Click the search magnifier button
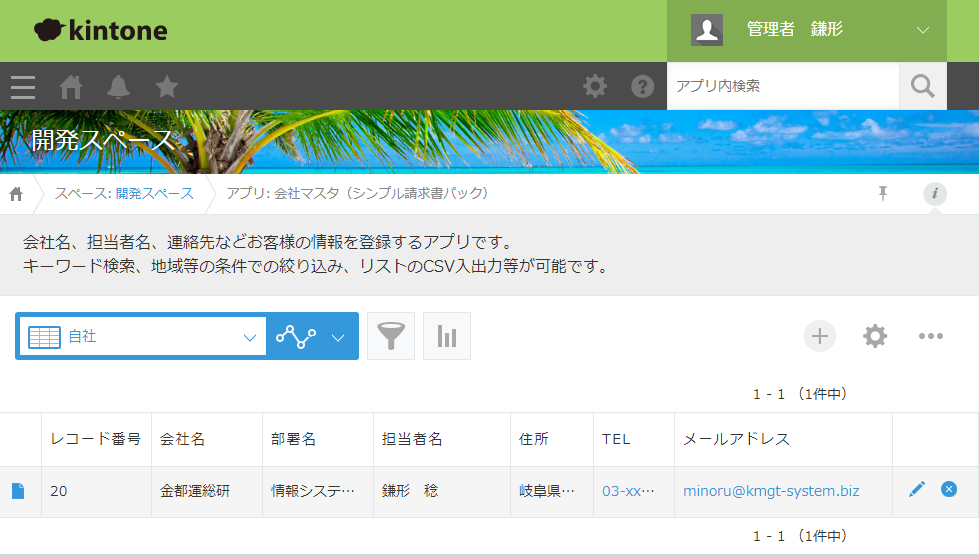 pyautogui.click(x=923, y=86)
